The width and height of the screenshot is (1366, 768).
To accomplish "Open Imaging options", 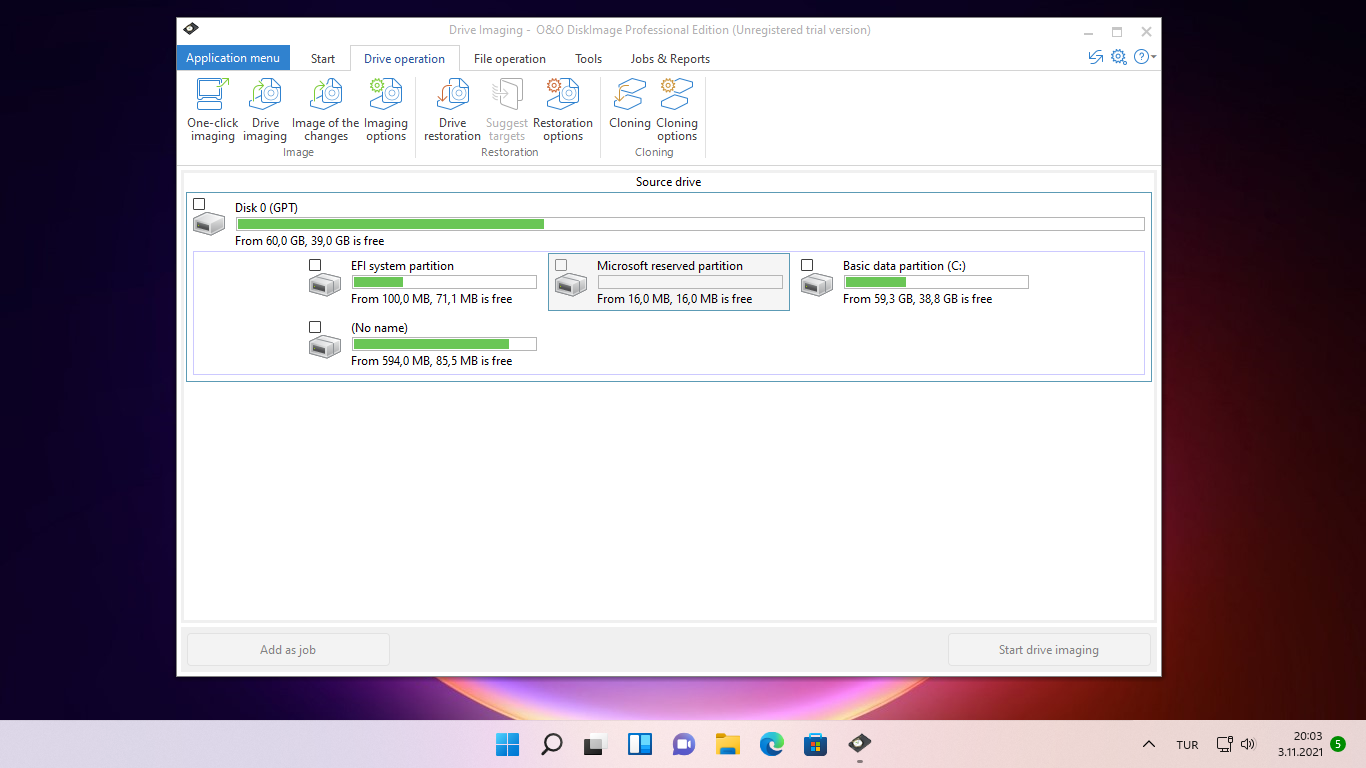I will click(x=386, y=110).
